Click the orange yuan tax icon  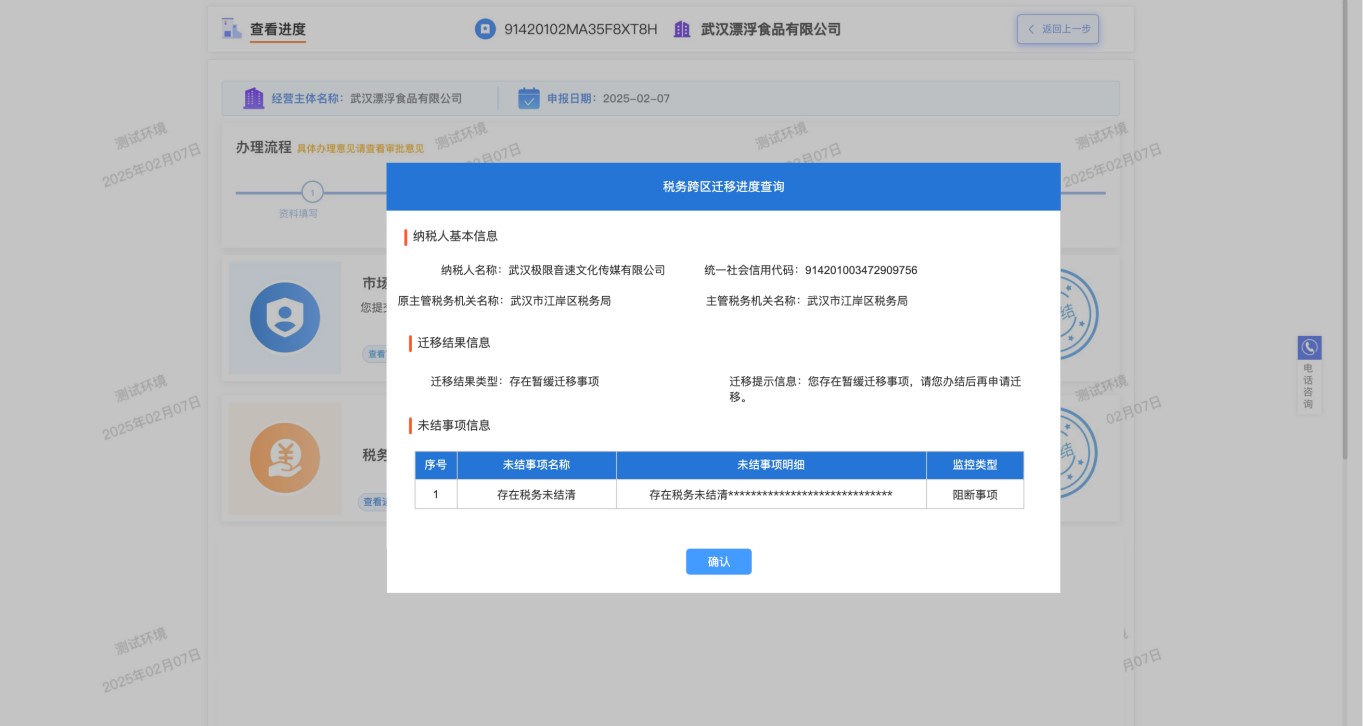(x=285, y=458)
